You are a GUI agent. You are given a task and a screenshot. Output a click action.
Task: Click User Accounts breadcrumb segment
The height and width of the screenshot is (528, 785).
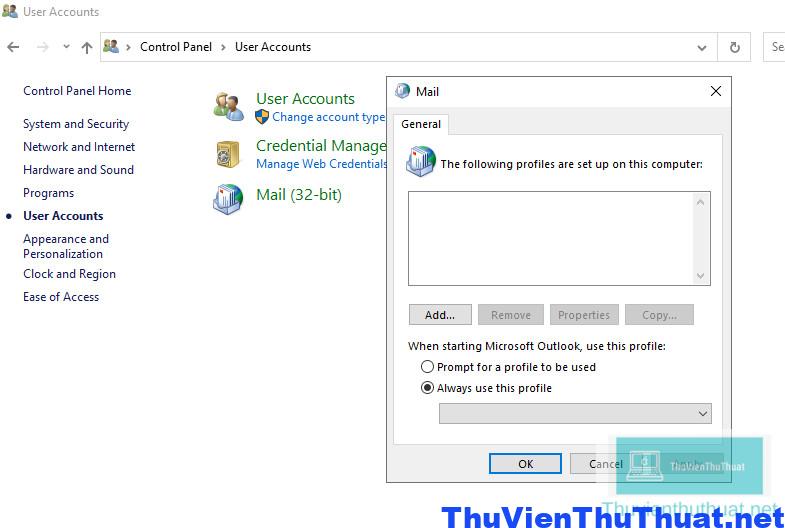click(273, 47)
